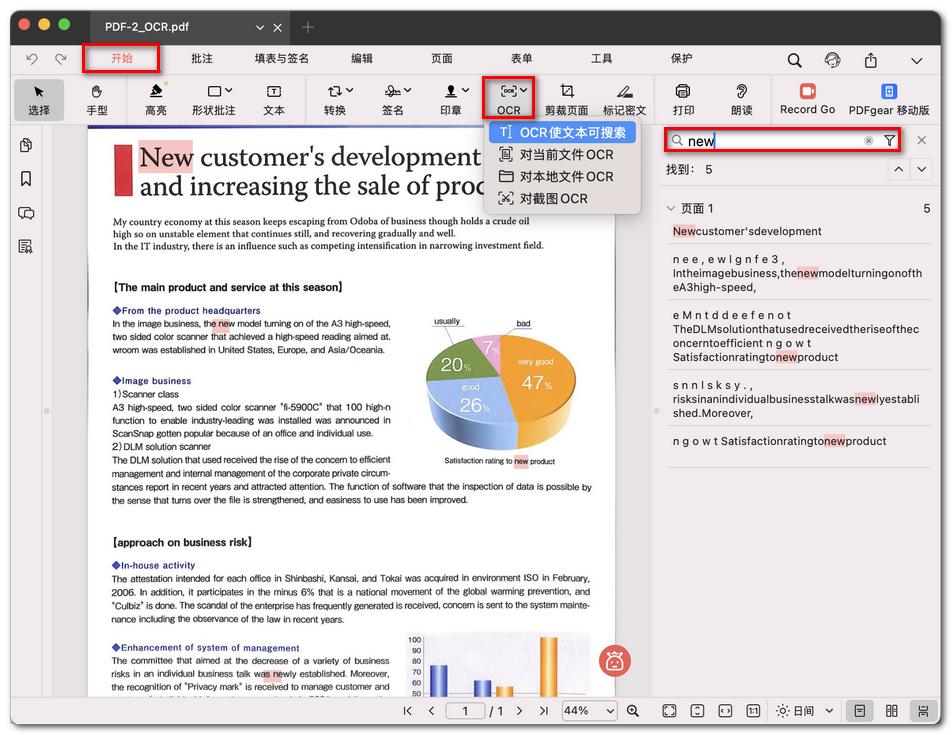The height and width of the screenshot is (735, 952).
Task: Toggle single page view mode
Action: [x=858, y=711]
